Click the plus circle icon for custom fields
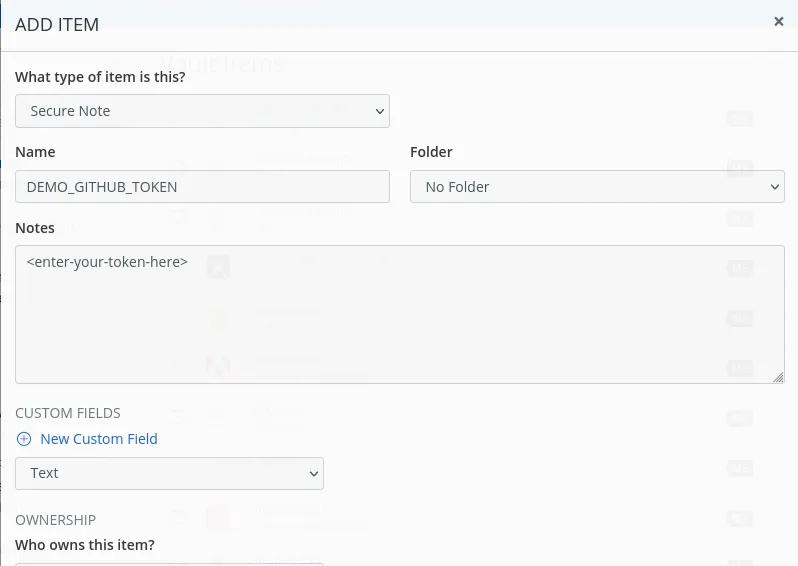 24,439
